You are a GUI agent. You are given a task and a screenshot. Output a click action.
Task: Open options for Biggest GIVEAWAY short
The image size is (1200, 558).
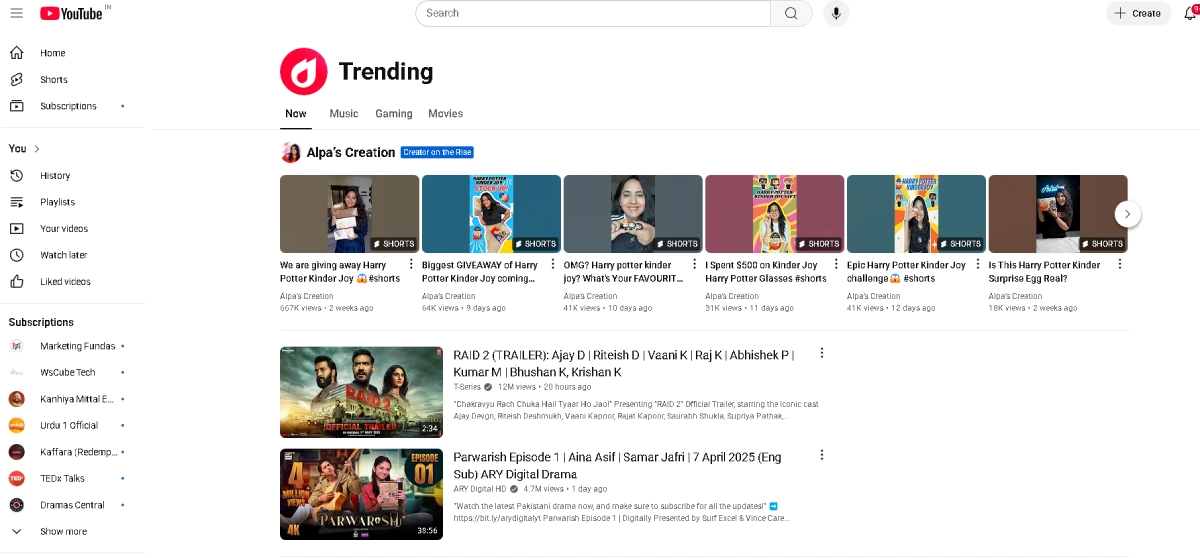coord(553,264)
